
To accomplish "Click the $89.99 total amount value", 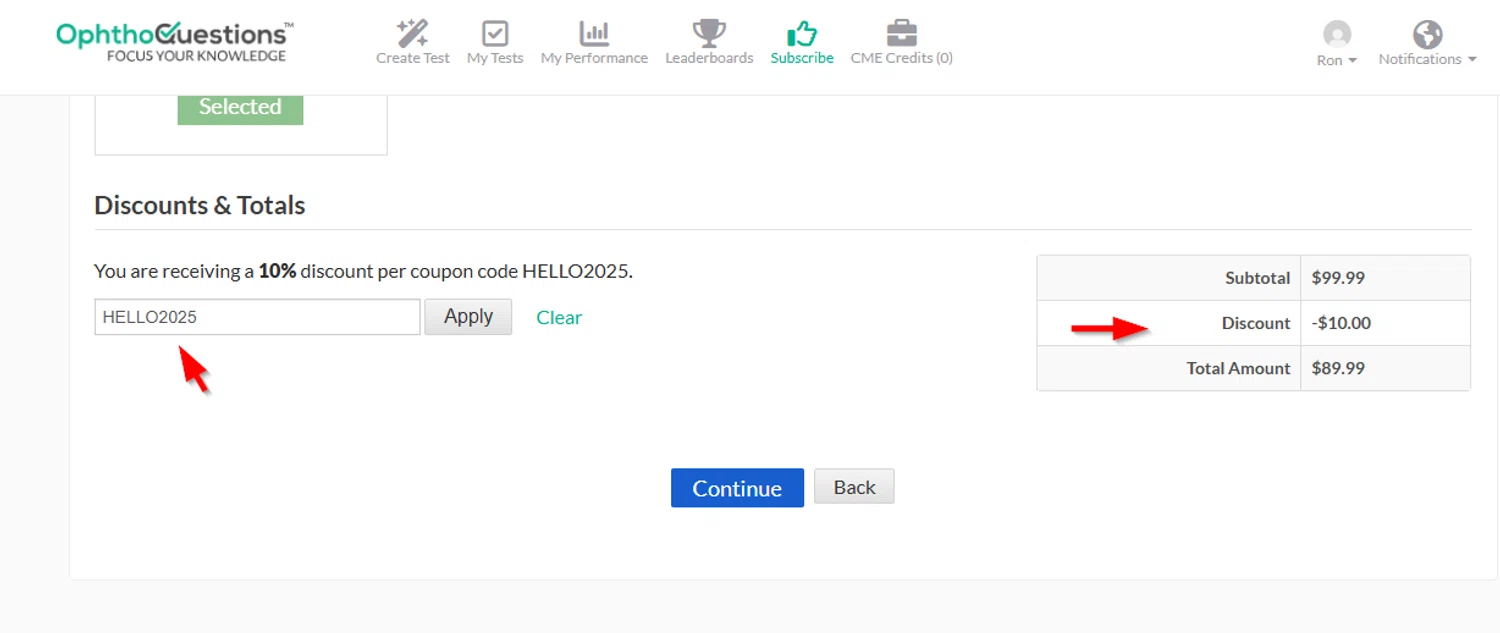I will [x=1338, y=368].
